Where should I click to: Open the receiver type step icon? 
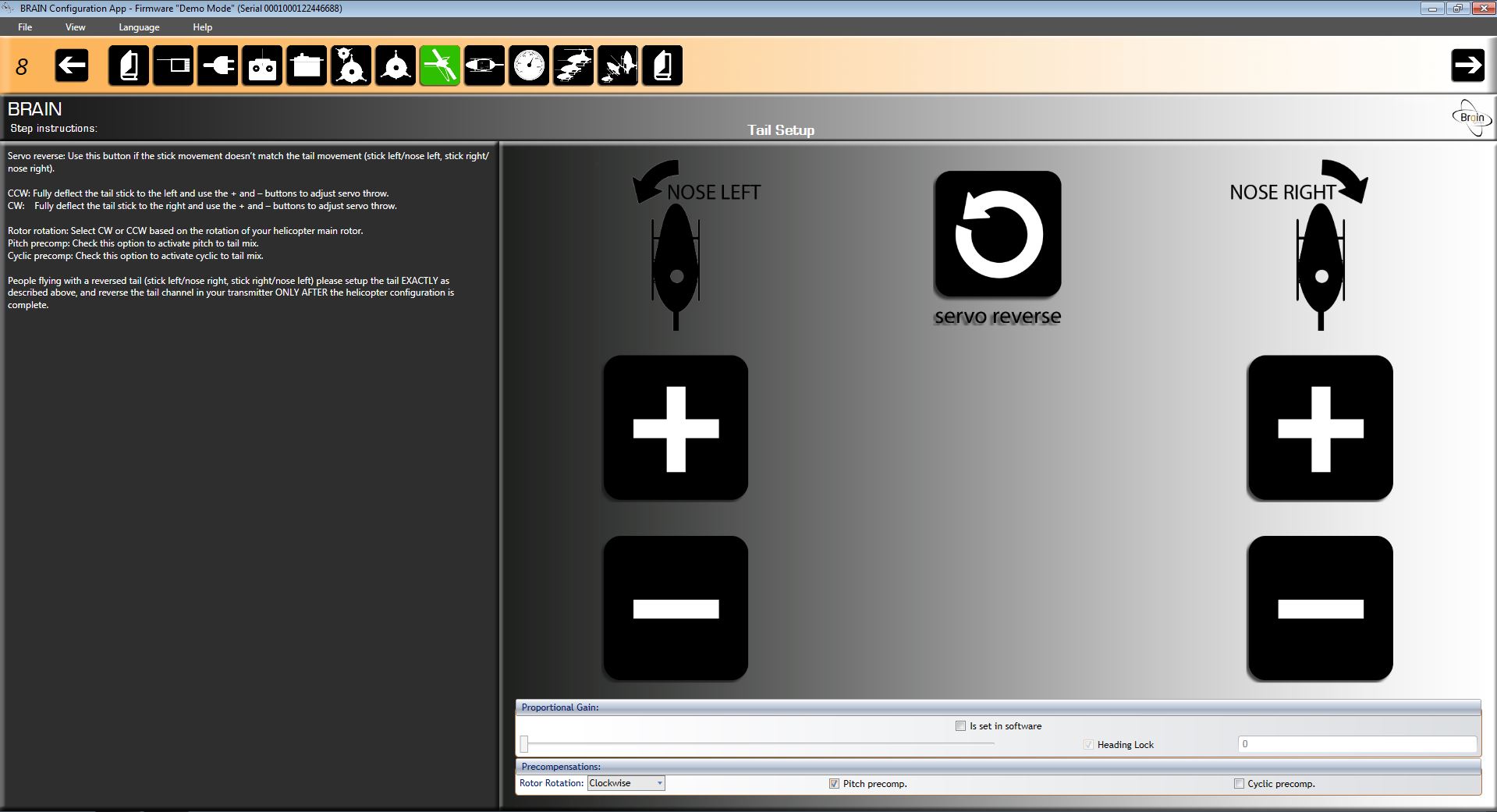[173, 66]
